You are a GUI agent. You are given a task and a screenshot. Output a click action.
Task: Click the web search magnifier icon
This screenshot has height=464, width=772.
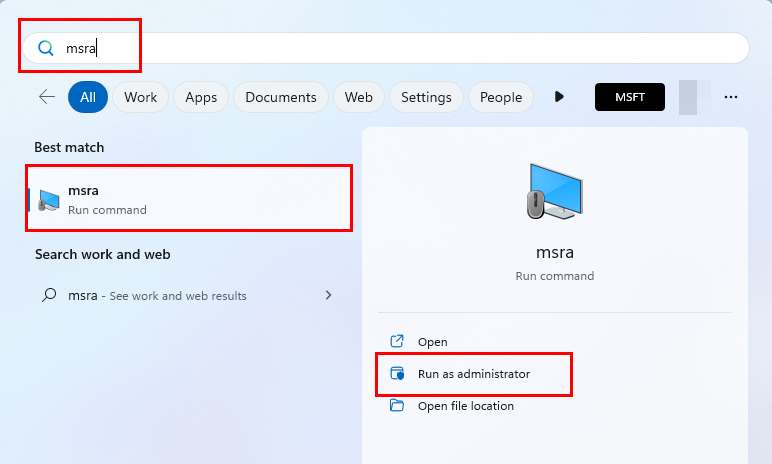(x=49, y=295)
